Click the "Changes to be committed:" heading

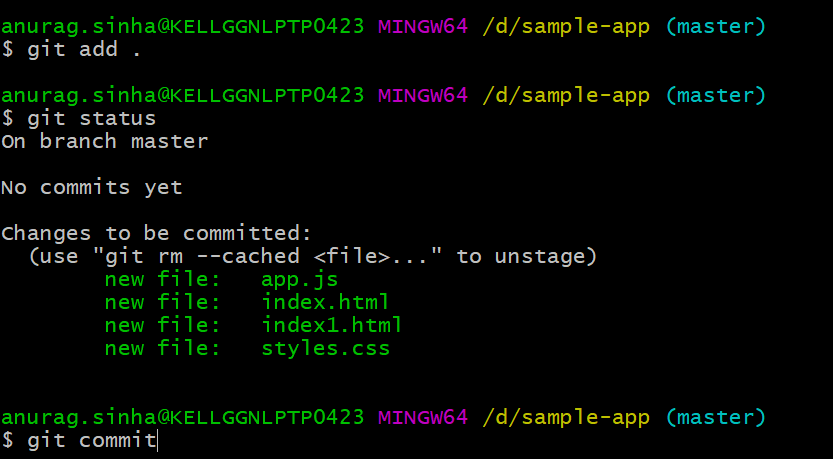(x=156, y=234)
